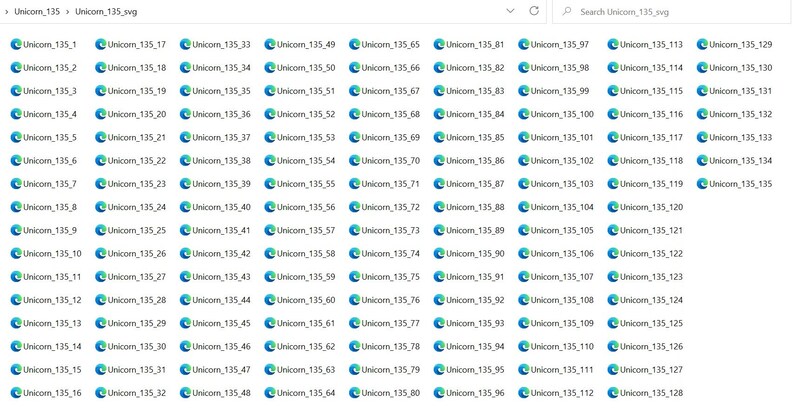The height and width of the screenshot is (420, 794).
Task: Select the icon of Unicorn_135_49
Action: click(x=270, y=45)
